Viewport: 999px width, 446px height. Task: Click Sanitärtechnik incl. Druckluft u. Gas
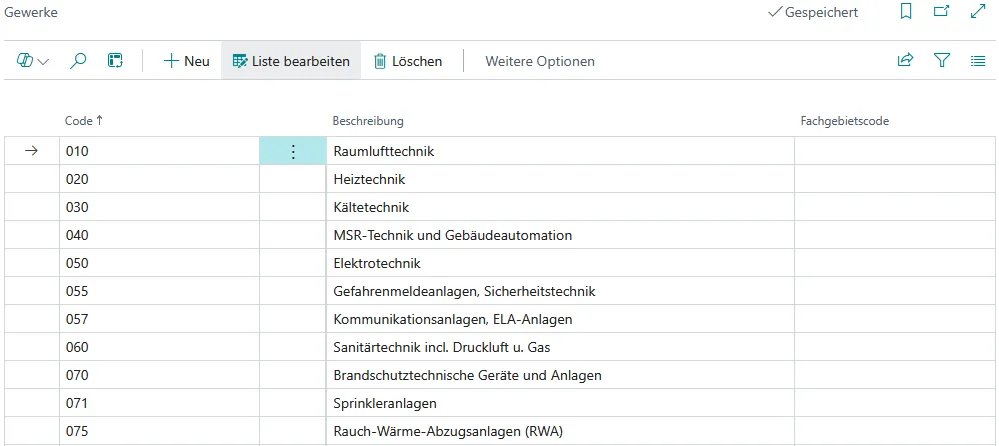click(442, 347)
